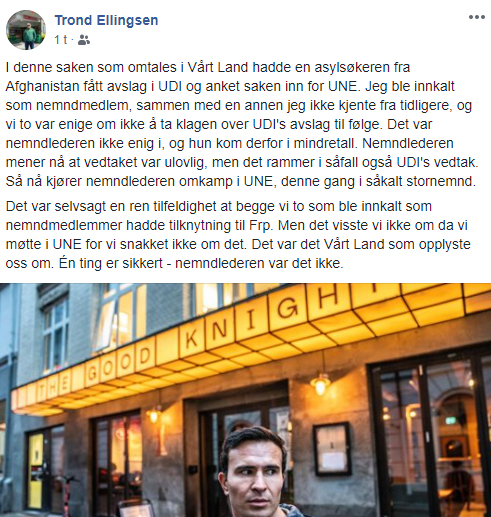This screenshot has width=491, height=517.
Task: Click the friends audience icon beside timestamp
Action: [84, 40]
